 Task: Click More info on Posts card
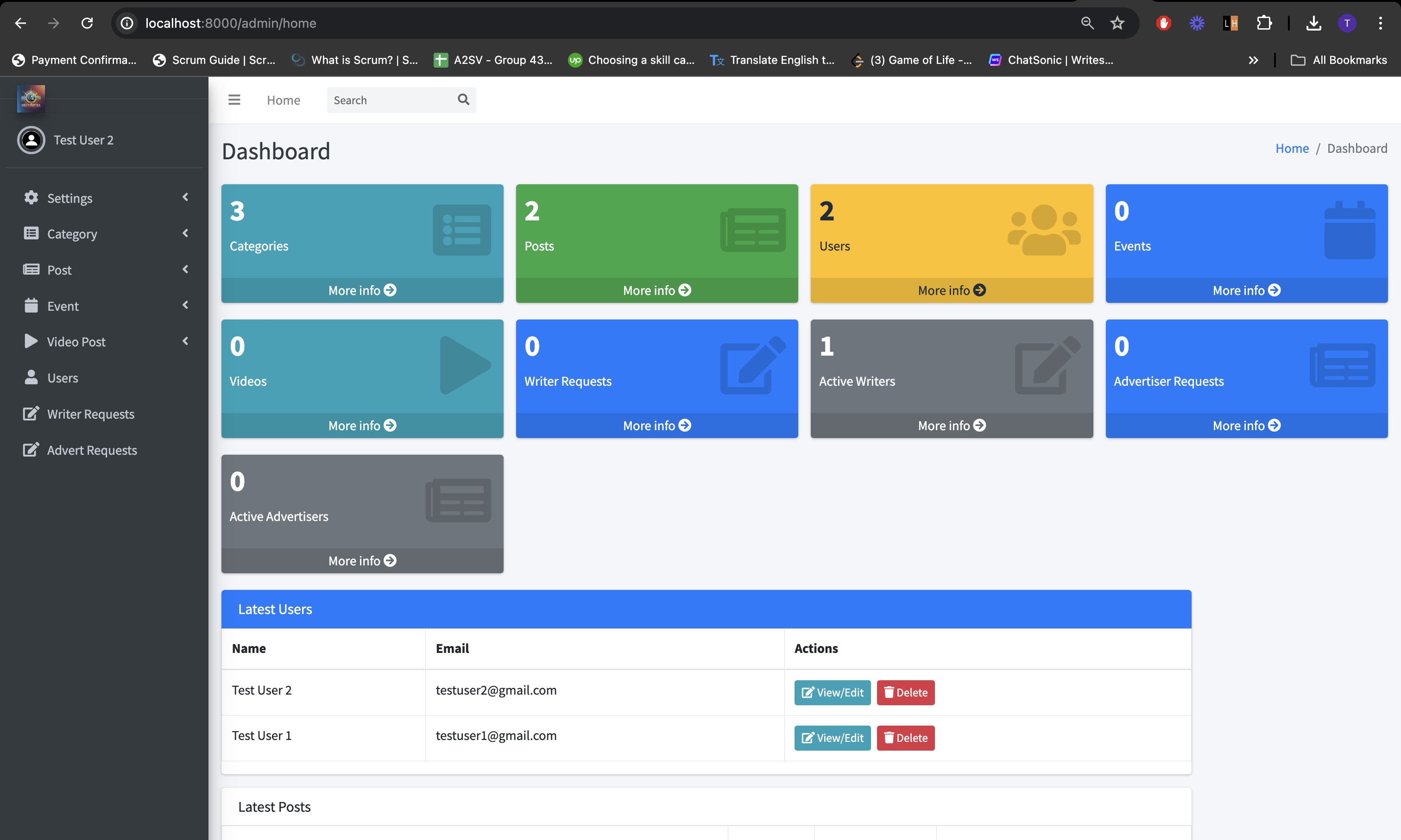[657, 290]
